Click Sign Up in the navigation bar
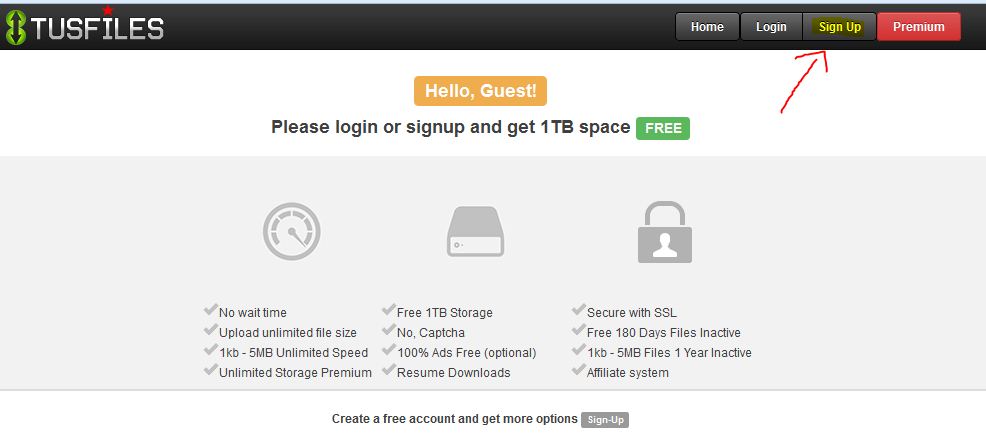 pos(840,27)
